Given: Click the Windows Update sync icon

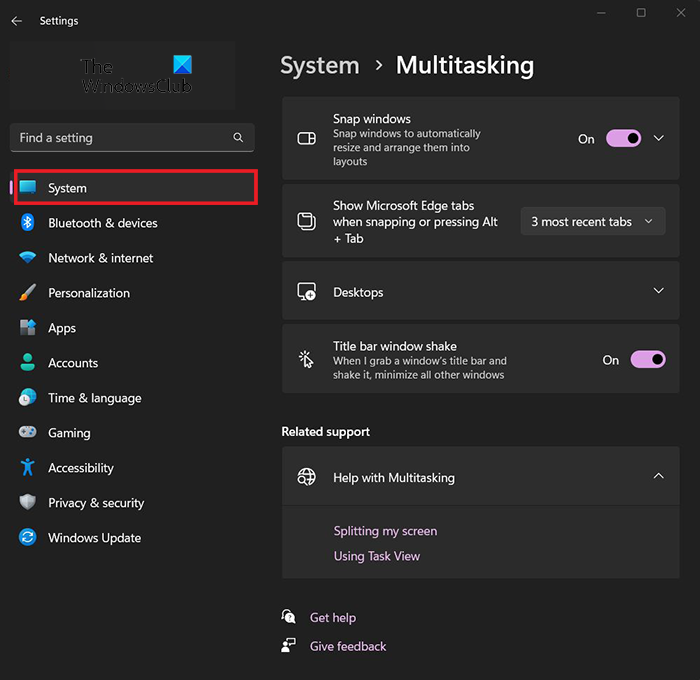Looking at the screenshot, I should (x=28, y=537).
